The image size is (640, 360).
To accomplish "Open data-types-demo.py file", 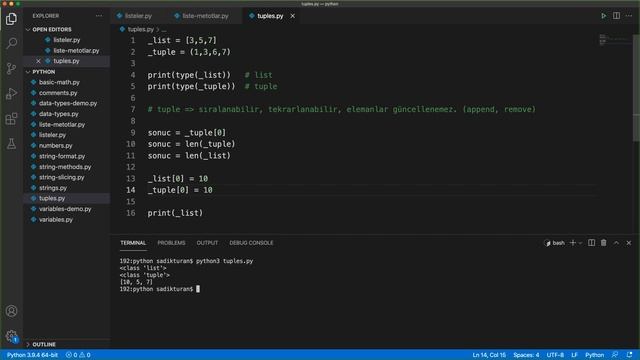I will pyautogui.click(x=68, y=104).
